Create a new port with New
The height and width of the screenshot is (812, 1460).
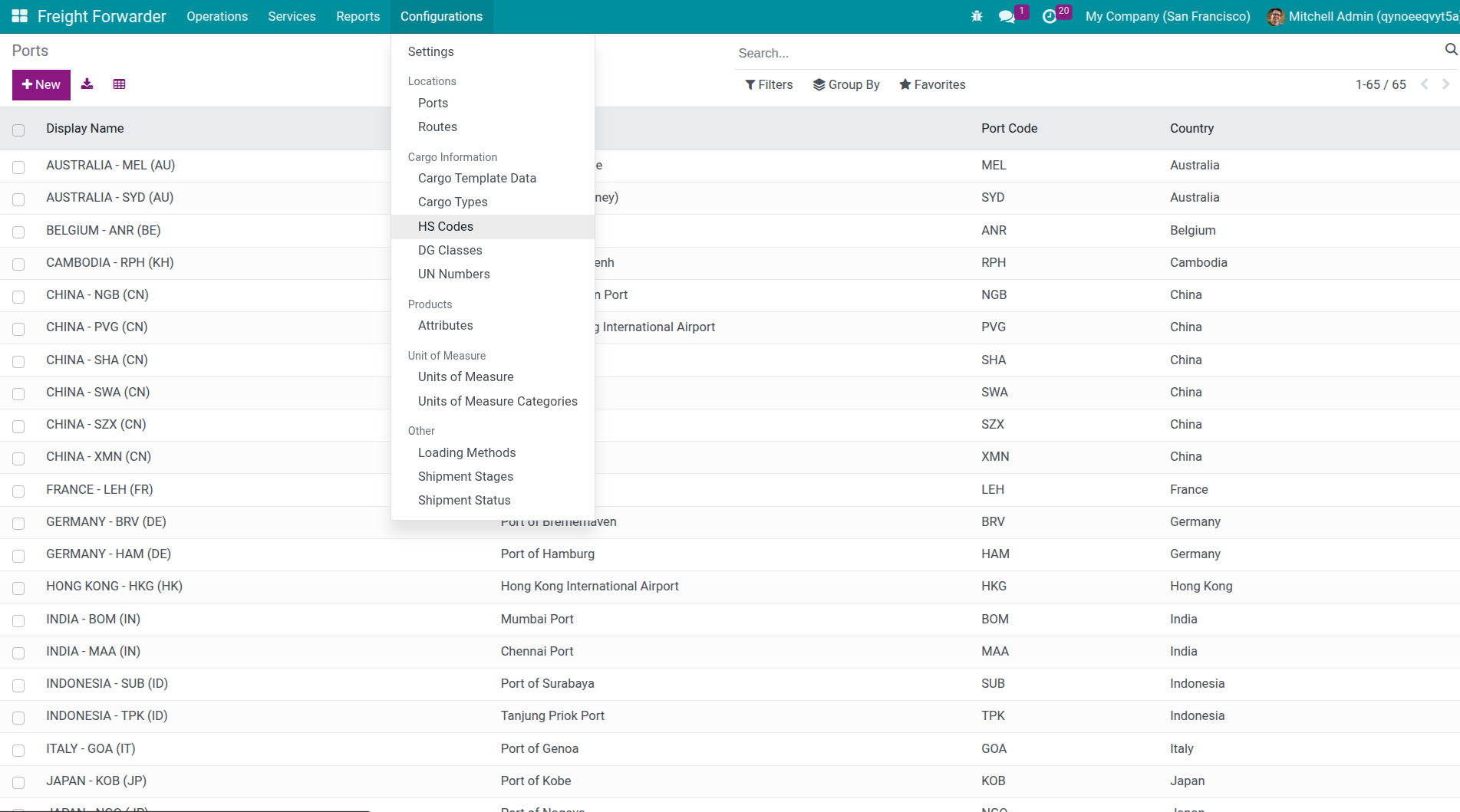coord(41,84)
